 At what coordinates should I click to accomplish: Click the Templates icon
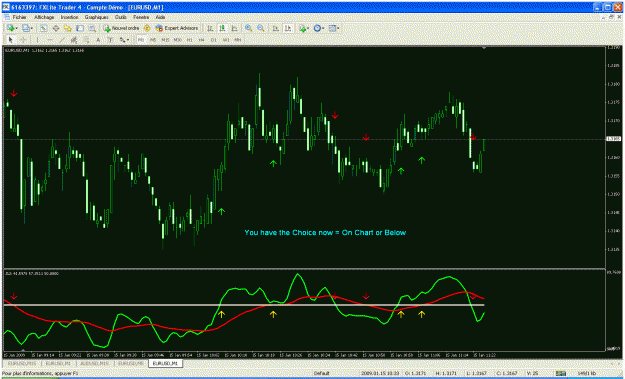[332, 28]
